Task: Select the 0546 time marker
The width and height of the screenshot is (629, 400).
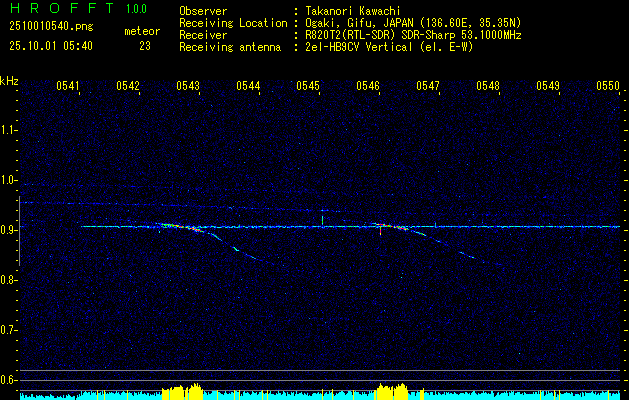Action: 368,86
